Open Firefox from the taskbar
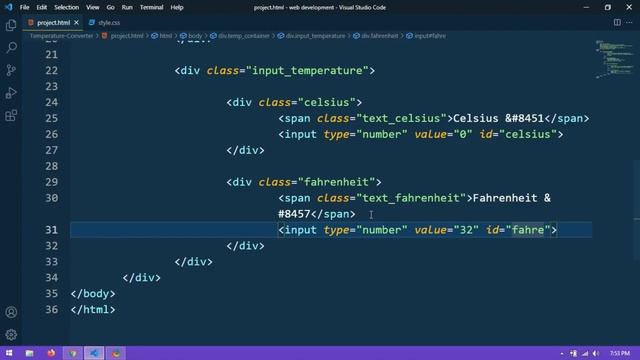The width and height of the screenshot is (640, 360). coord(51,353)
